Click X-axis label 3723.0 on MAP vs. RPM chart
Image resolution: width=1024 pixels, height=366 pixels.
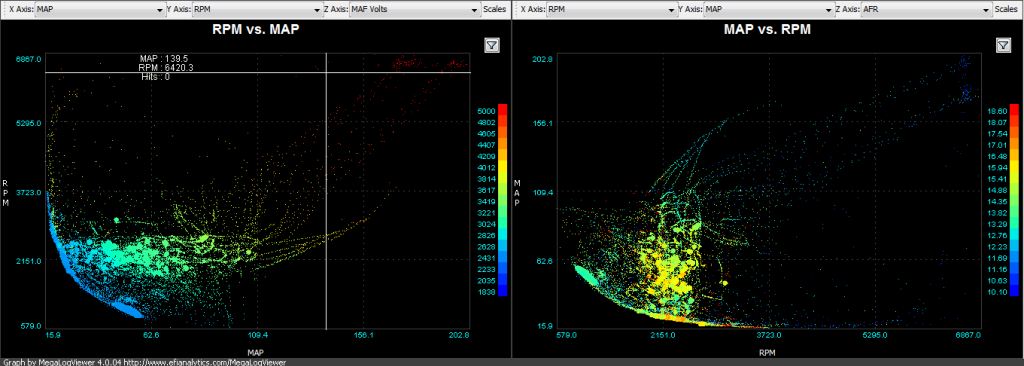769,335
